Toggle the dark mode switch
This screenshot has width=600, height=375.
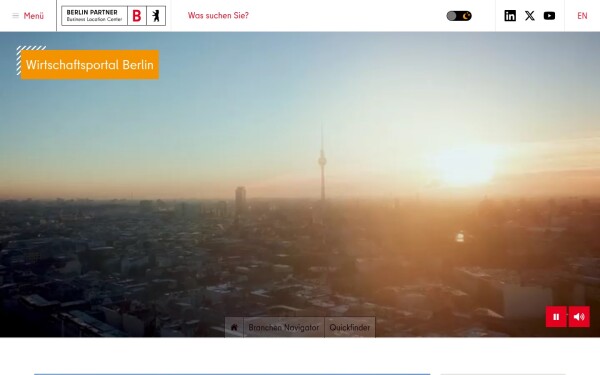point(459,16)
